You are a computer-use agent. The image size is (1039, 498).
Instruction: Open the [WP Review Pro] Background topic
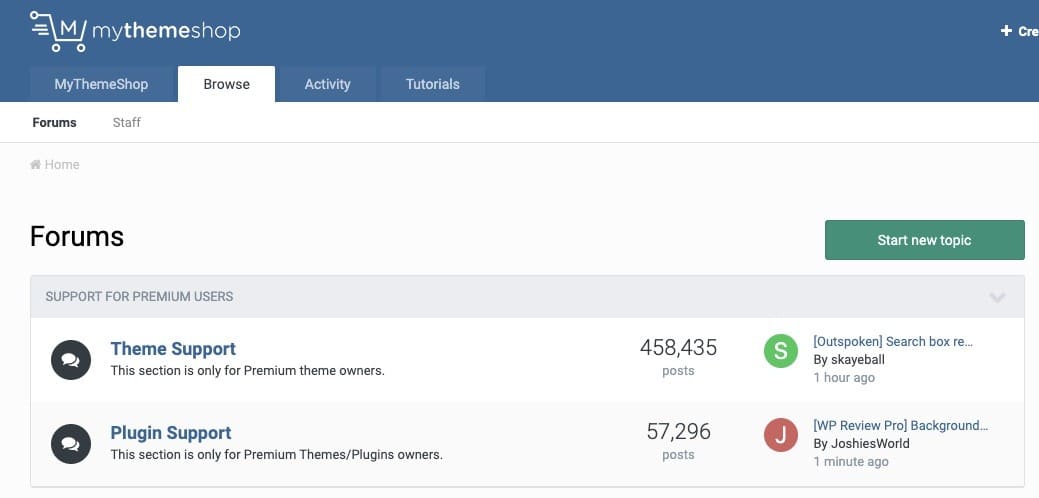[901, 426]
